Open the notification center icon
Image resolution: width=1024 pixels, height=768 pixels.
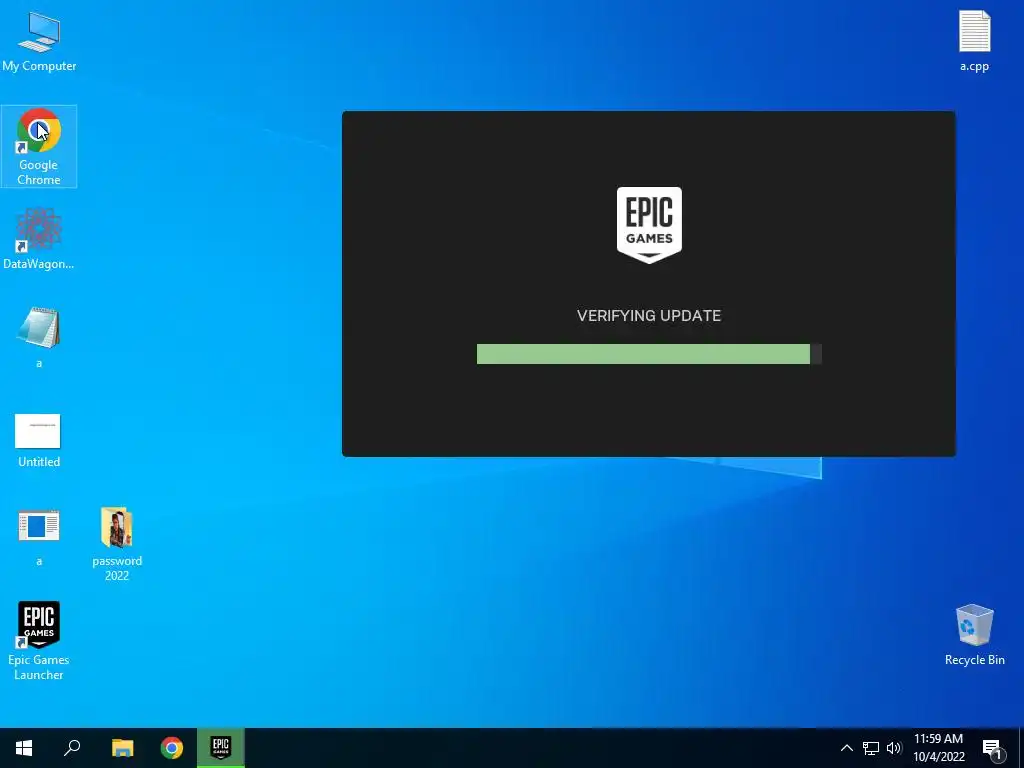click(x=992, y=748)
